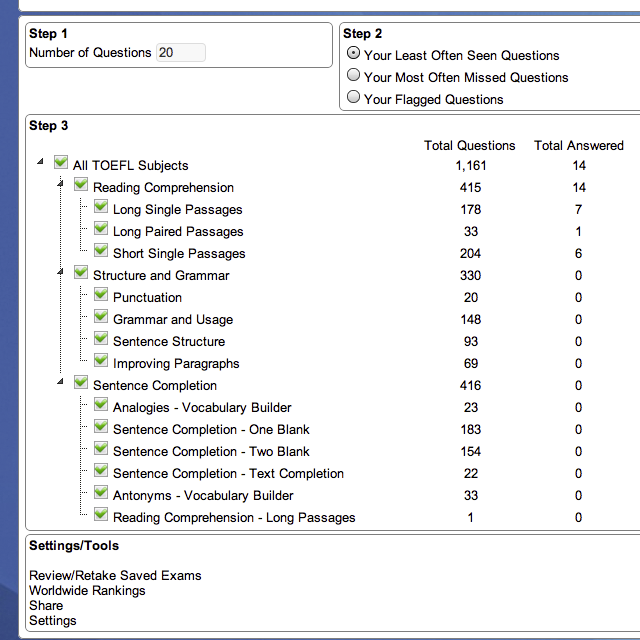The image size is (640, 640).
Task: Select Reading Comprehension - Long Passages label
Action: [x=234, y=518]
